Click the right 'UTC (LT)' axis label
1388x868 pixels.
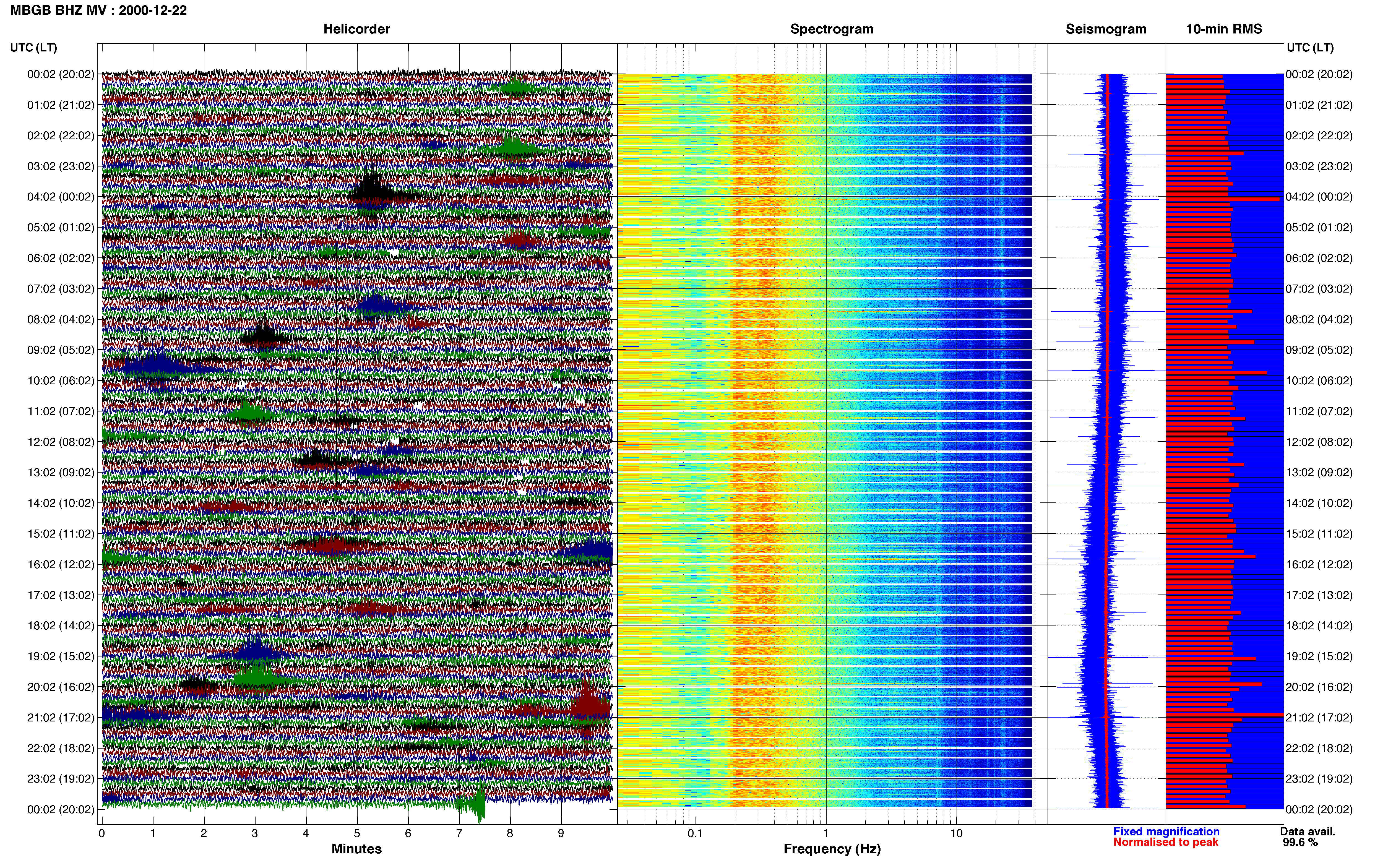pos(1310,48)
